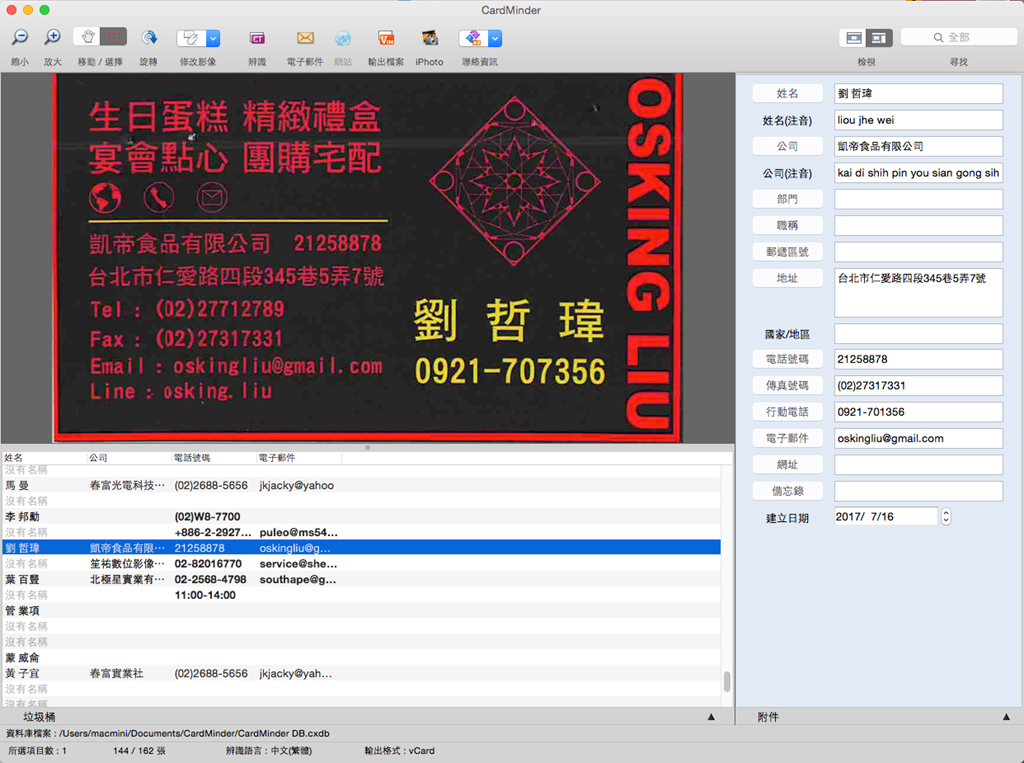The height and width of the screenshot is (763, 1024).
Task: Click the zoom in (放大) magnifier icon
Action: point(52,38)
